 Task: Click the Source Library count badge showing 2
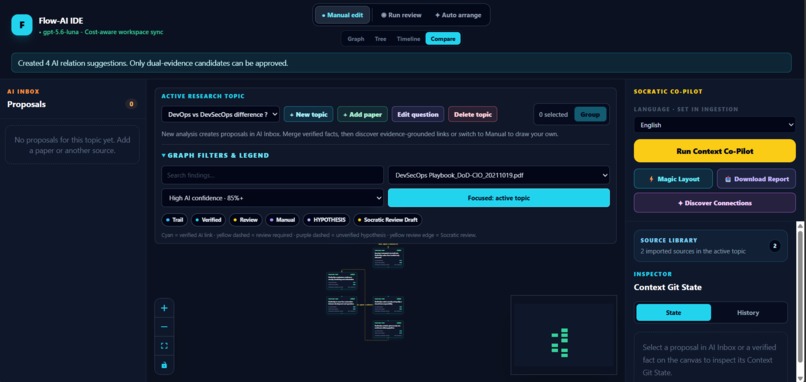(x=775, y=246)
